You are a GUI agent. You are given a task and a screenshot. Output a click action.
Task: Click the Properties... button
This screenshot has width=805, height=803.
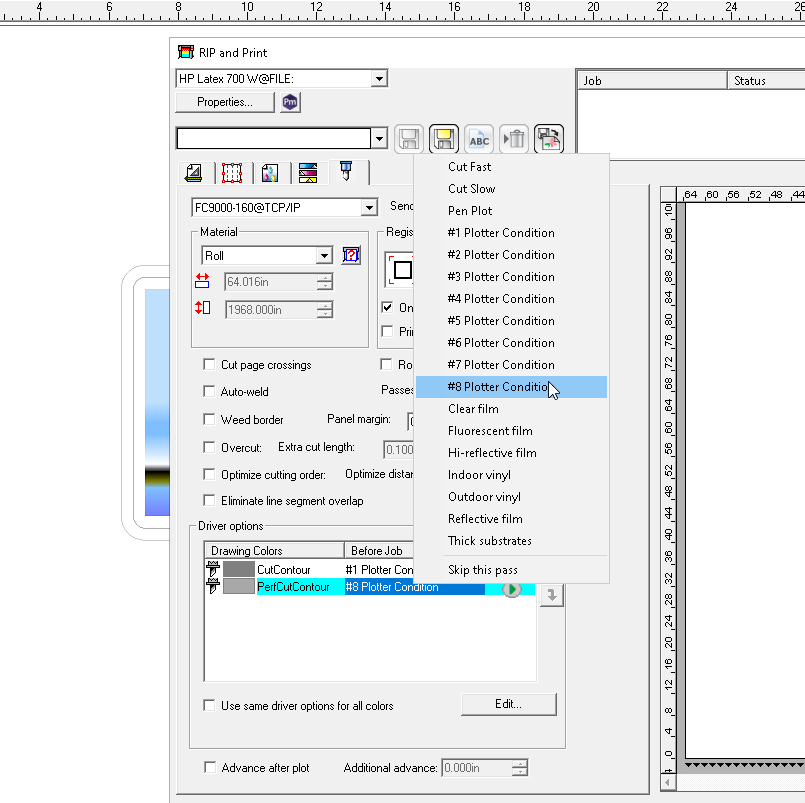(225, 102)
